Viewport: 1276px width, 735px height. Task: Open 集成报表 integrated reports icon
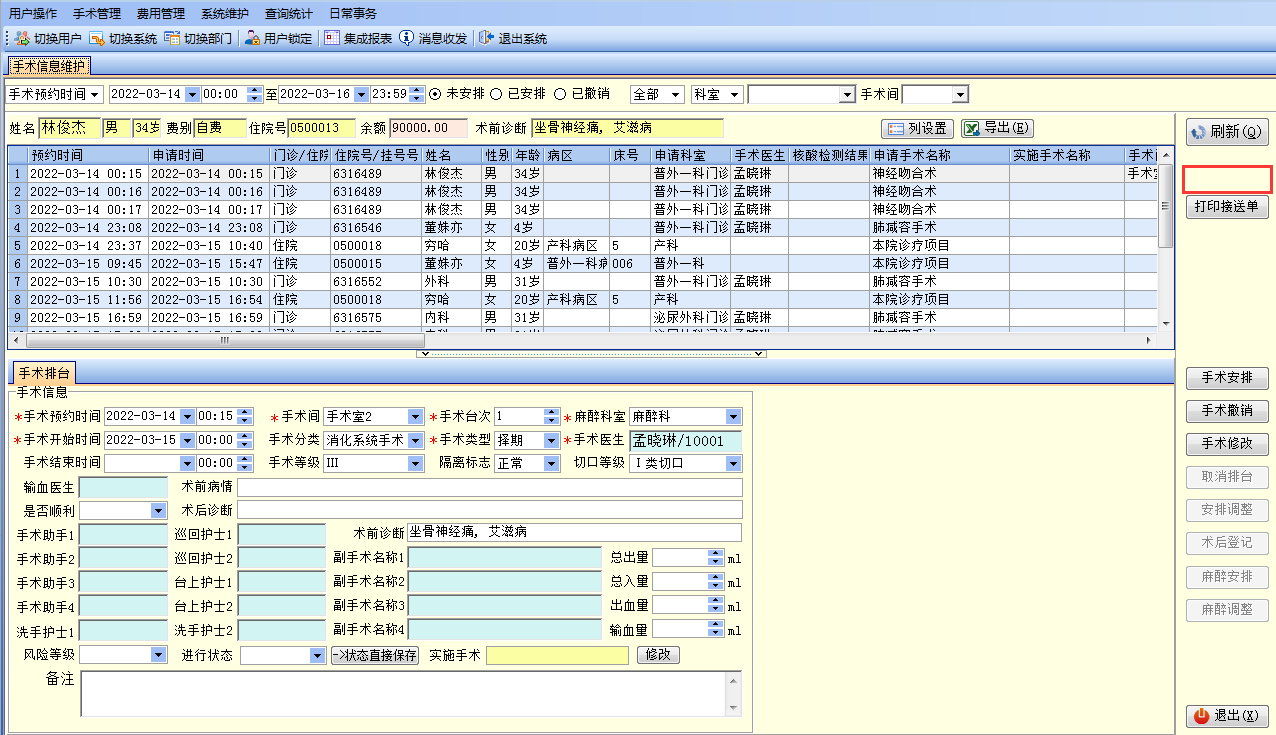[x=332, y=39]
